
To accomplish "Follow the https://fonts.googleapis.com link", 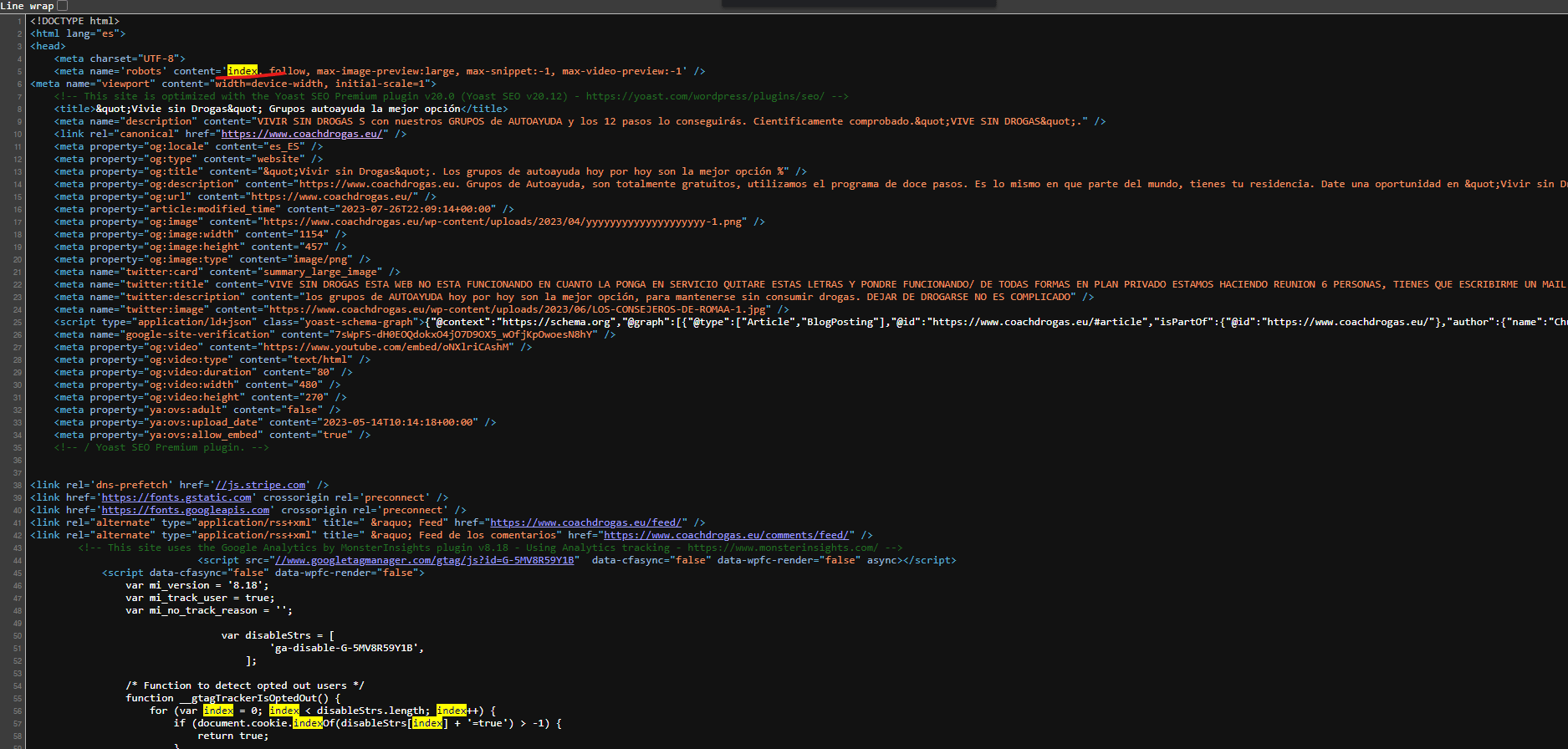I will pyautogui.click(x=186, y=510).
